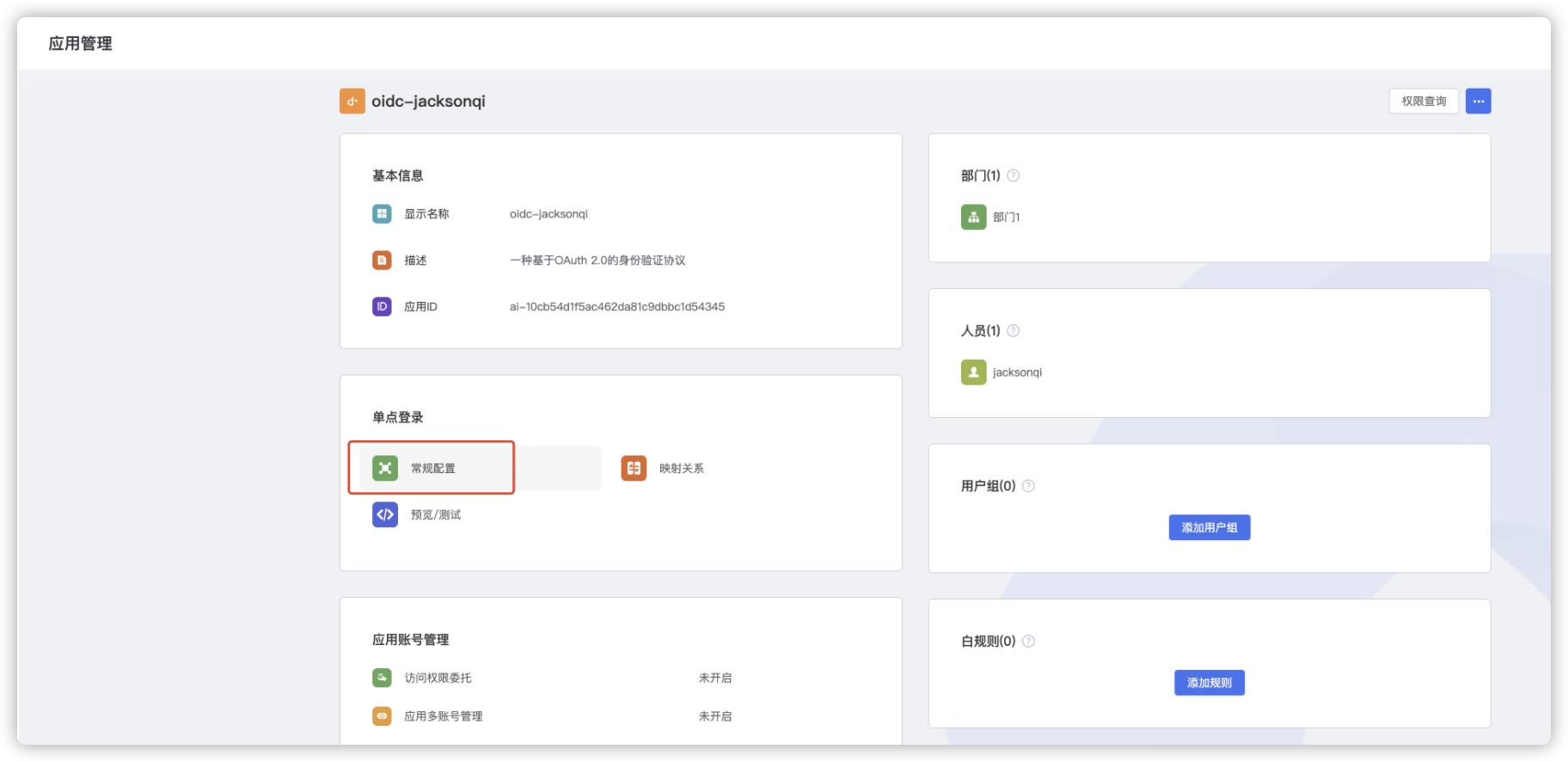Click the oidc-jacksonqi application heading
Viewport: 1568px width, 762px height.
click(x=428, y=101)
